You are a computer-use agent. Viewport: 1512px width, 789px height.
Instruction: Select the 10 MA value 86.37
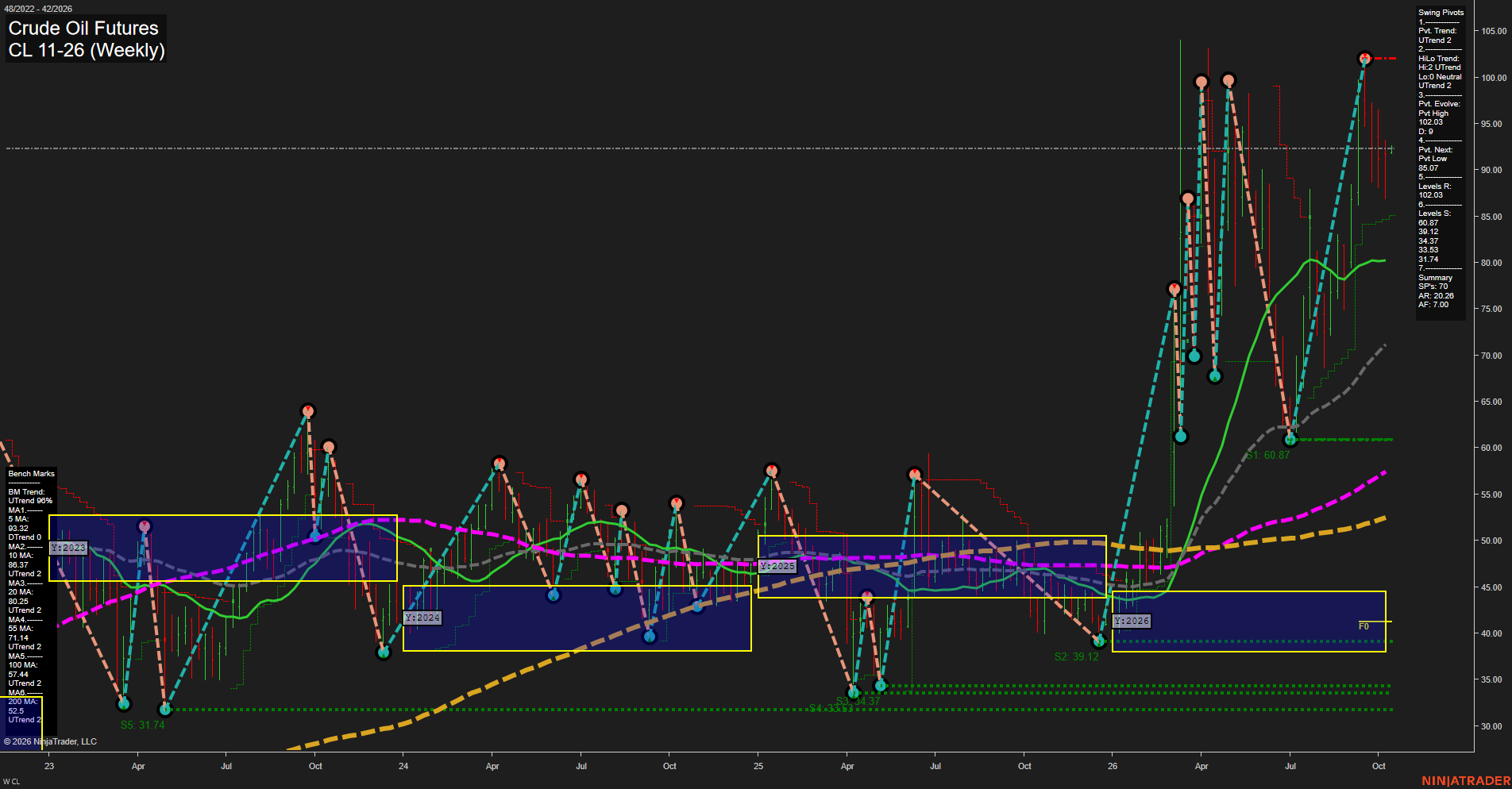tap(18, 565)
